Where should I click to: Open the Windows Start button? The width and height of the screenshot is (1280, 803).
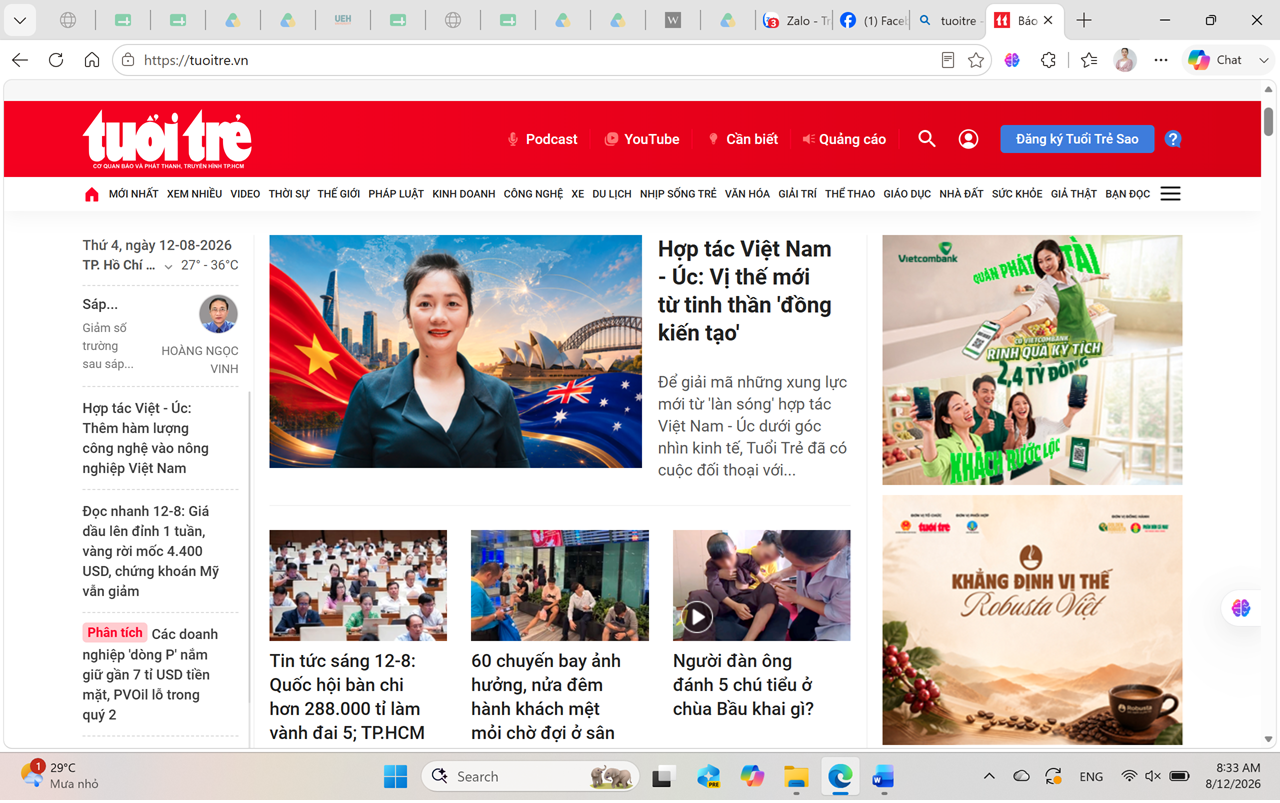pyautogui.click(x=395, y=776)
